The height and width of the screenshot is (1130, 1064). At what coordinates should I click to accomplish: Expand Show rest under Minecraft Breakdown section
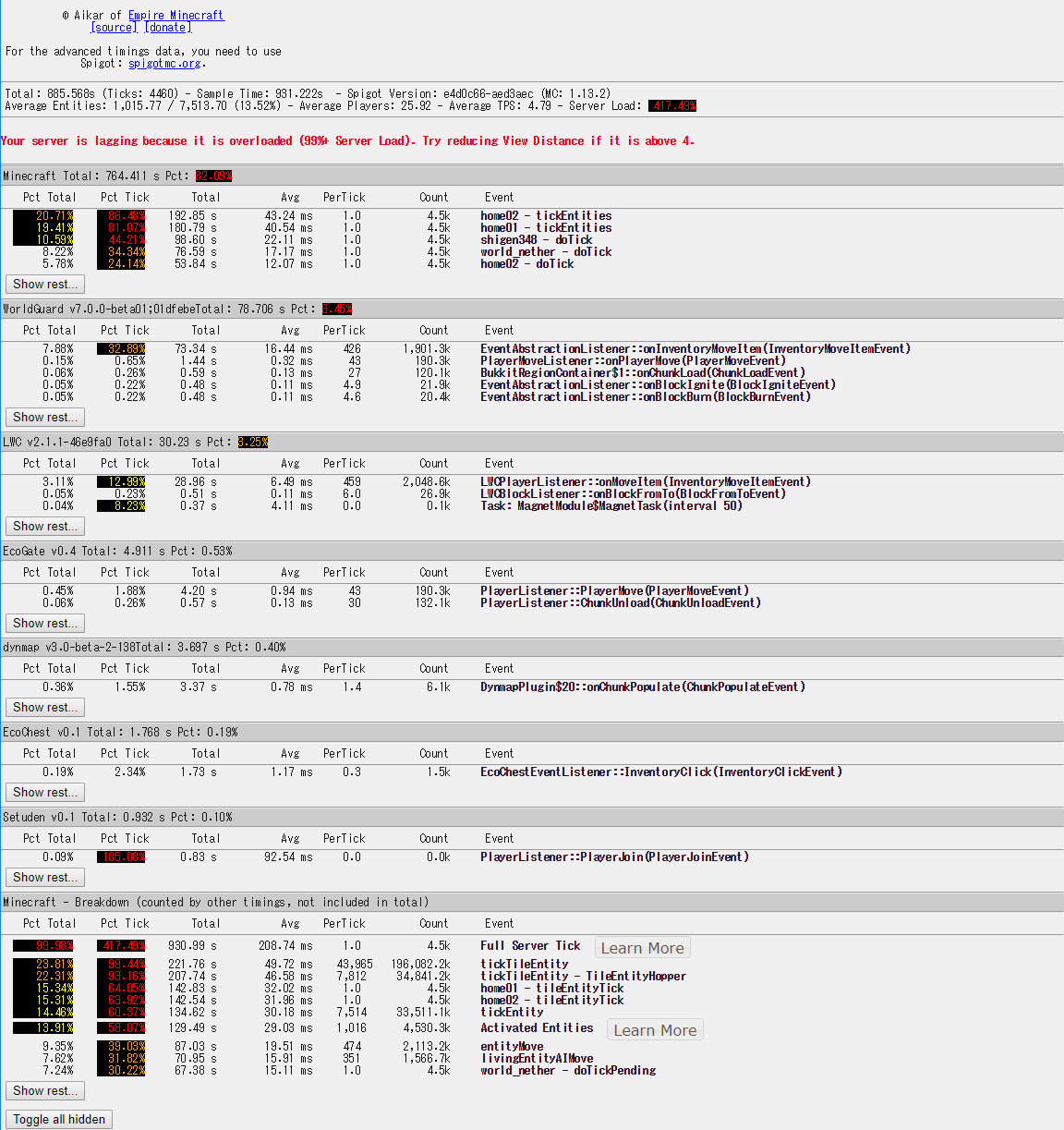point(45,1091)
